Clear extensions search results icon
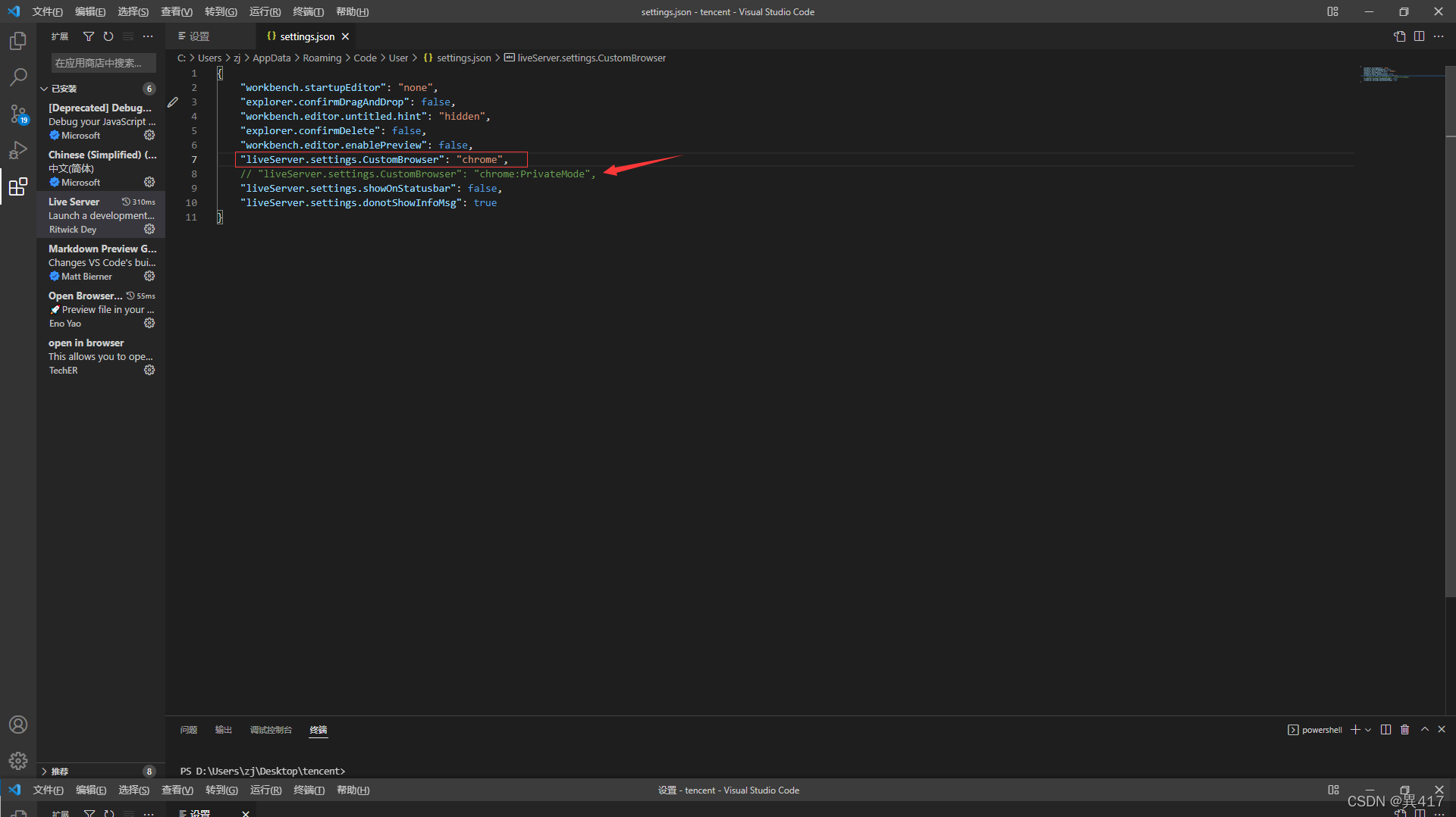The image size is (1456, 817). pyautogui.click(x=128, y=36)
